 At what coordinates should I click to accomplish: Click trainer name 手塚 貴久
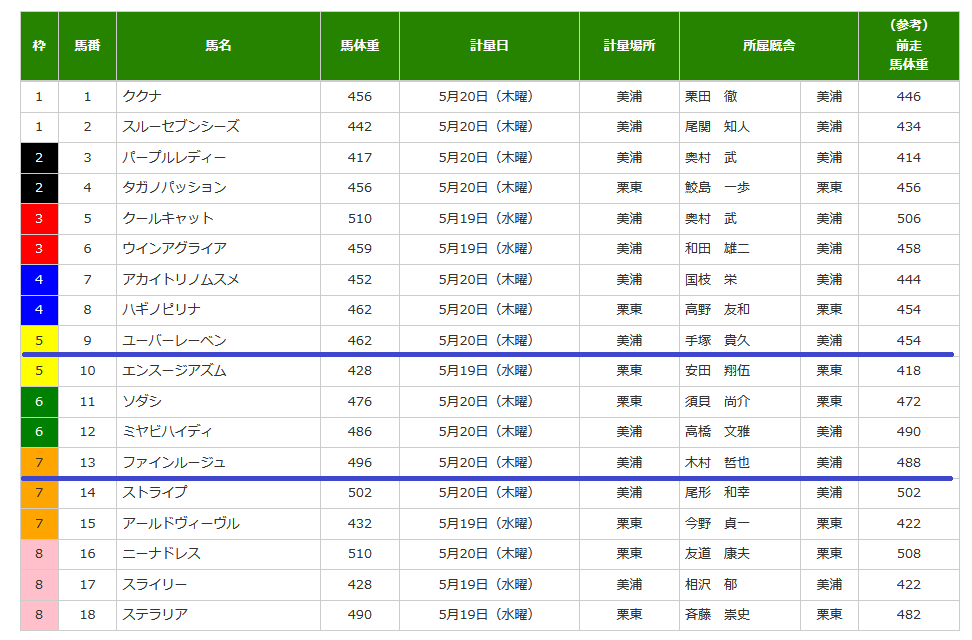point(717,340)
